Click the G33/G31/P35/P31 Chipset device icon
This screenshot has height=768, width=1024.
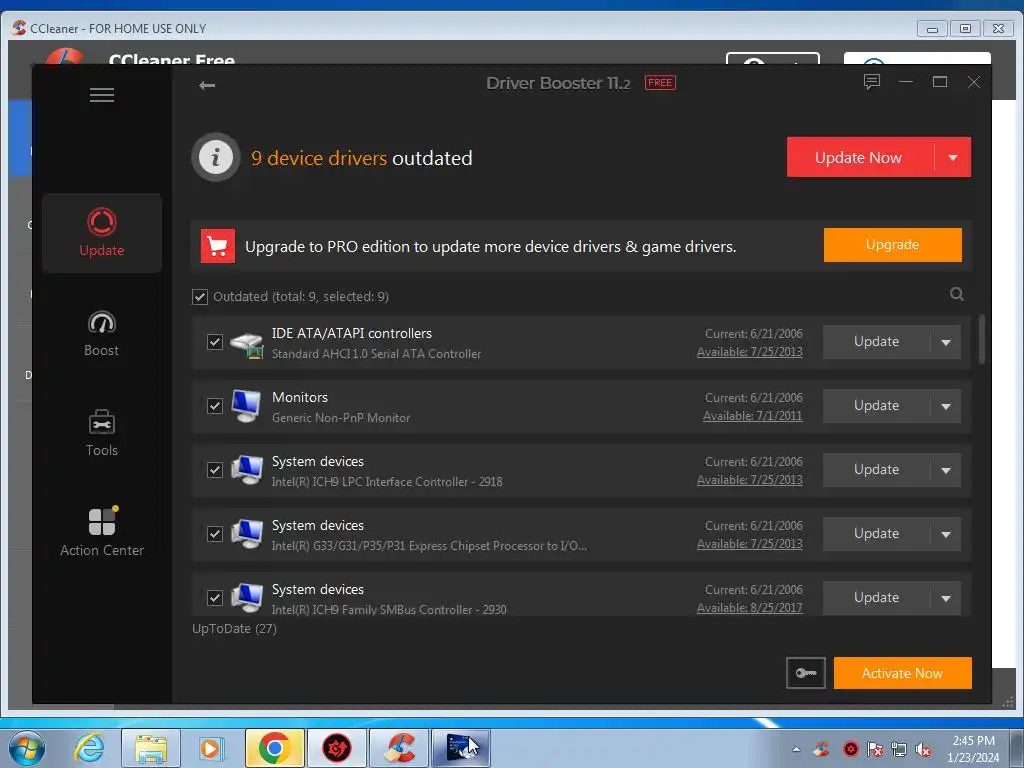point(246,534)
